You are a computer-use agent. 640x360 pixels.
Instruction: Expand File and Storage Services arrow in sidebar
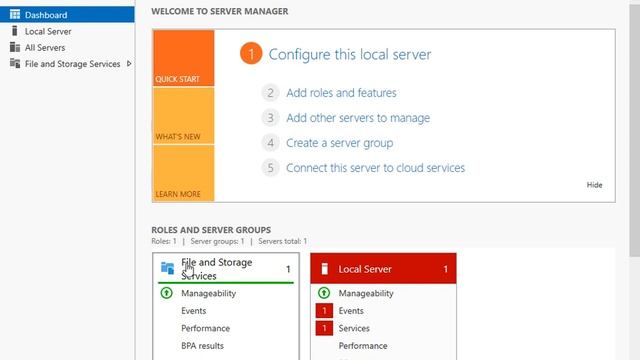[129, 64]
